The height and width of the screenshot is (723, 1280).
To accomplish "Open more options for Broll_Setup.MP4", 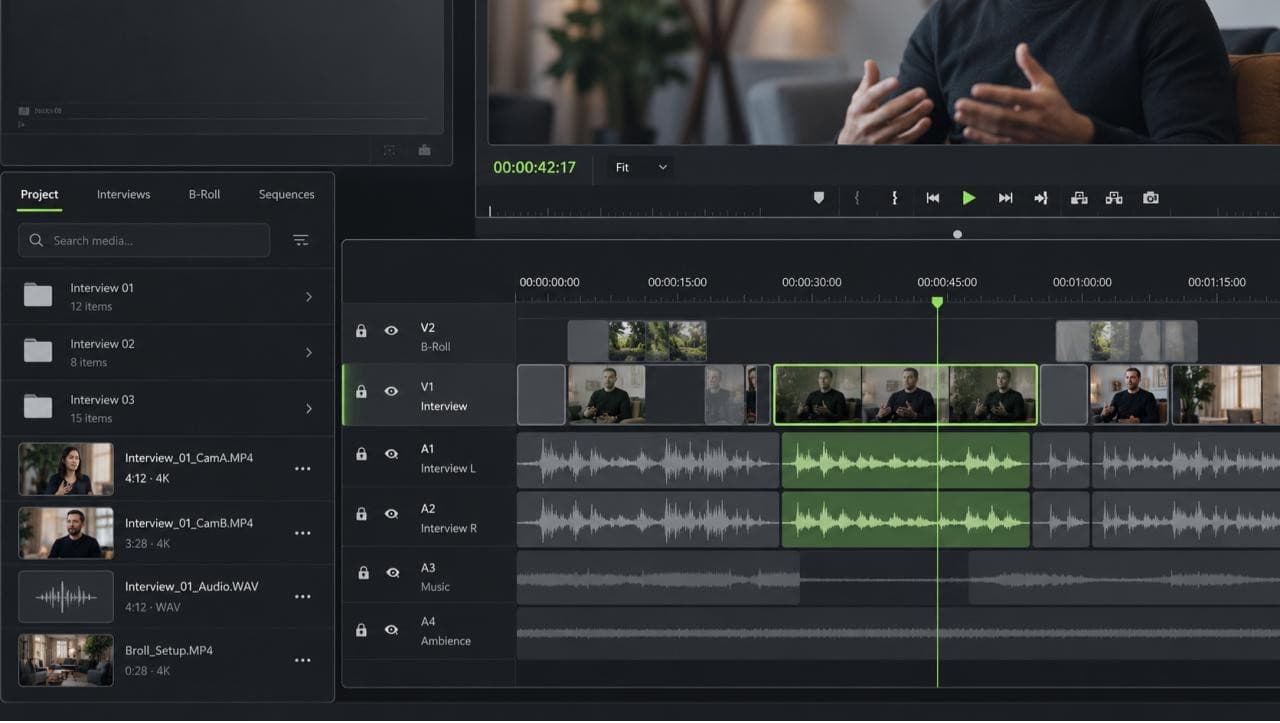I will (x=303, y=661).
